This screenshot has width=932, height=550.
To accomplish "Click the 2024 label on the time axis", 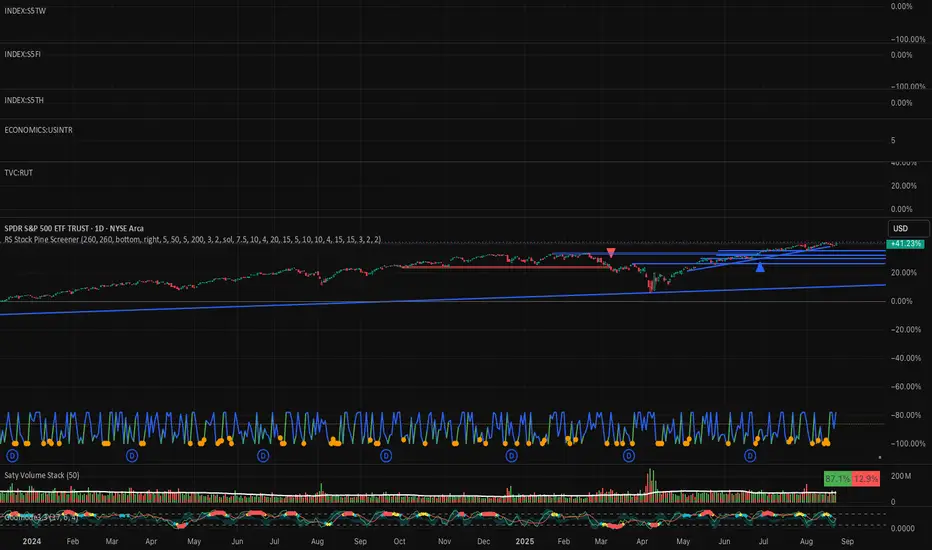I will coord(32,542).
